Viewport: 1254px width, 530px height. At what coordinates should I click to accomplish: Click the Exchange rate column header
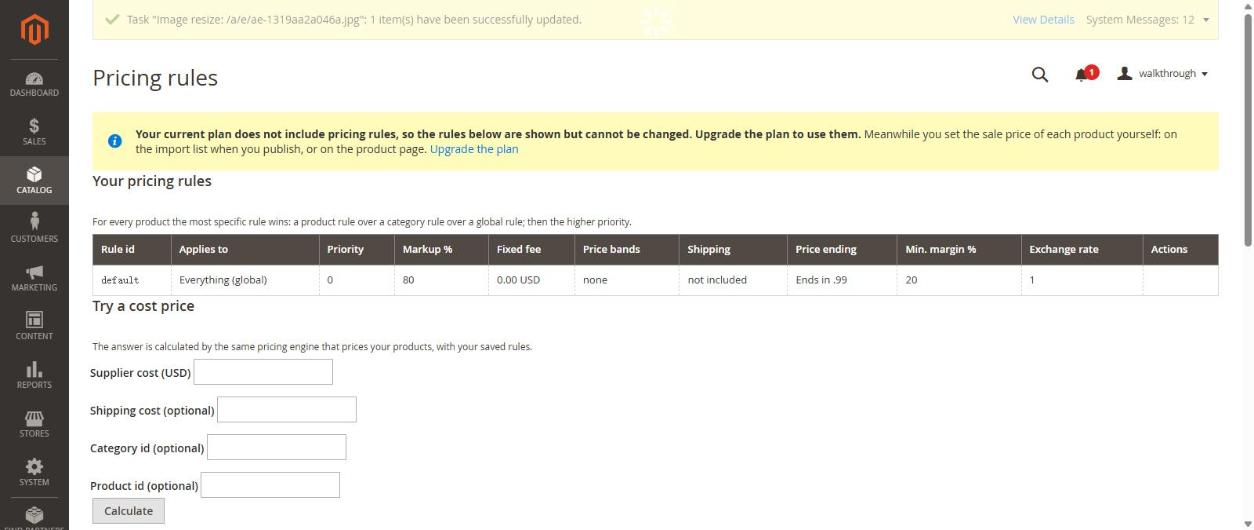(x=1082, y=249)
